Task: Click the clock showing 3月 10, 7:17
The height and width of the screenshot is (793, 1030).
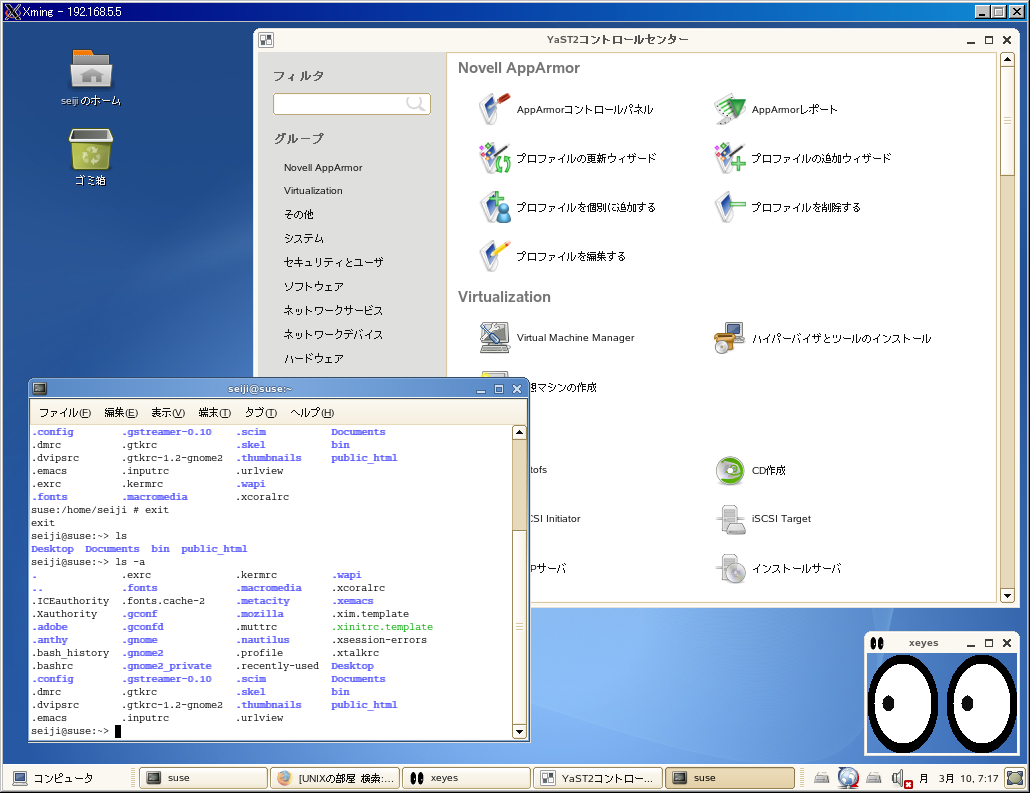Action: pos(968,779)
